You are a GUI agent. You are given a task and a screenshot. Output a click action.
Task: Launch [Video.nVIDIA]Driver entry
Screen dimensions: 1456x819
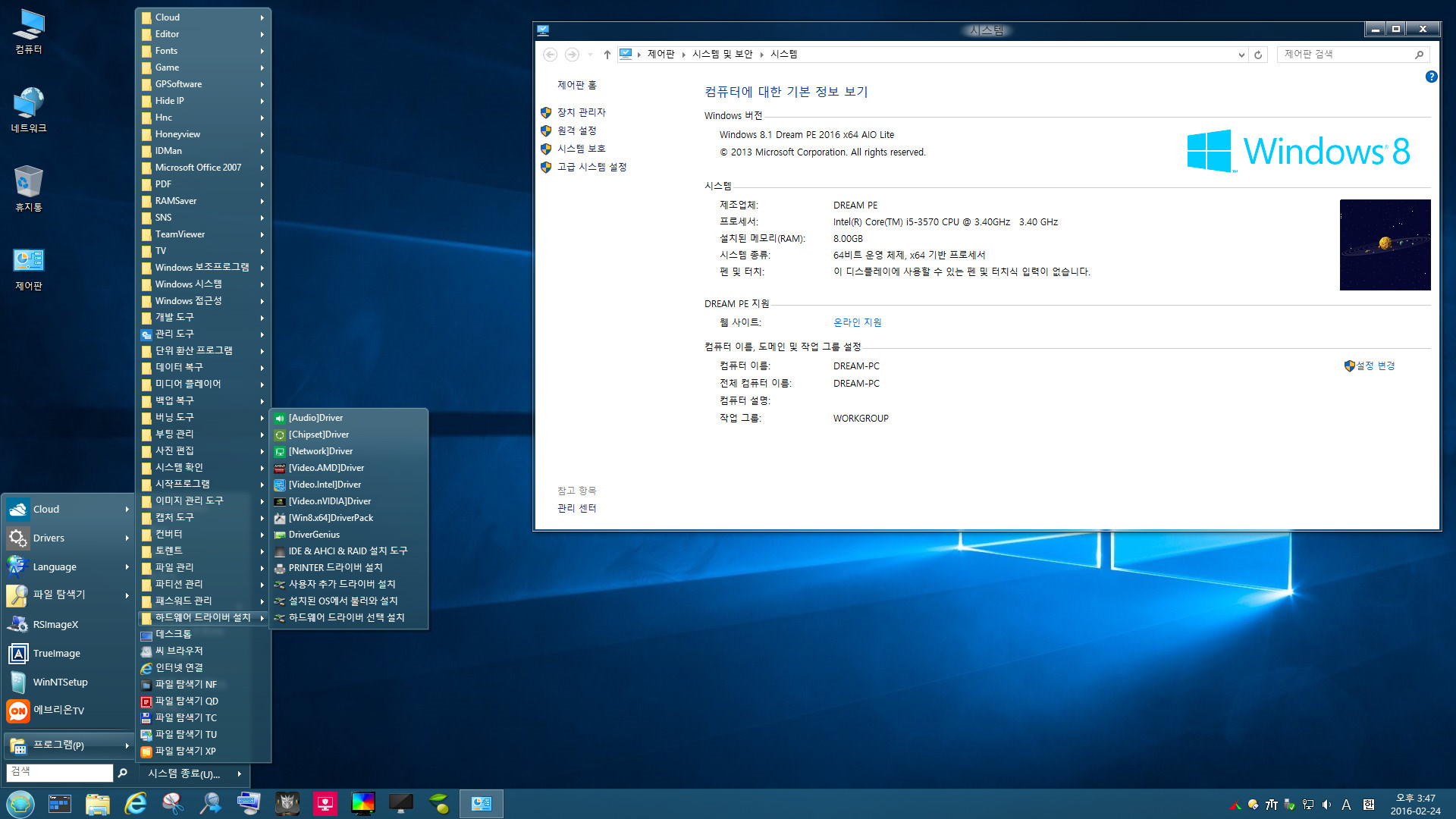(x=349, y=501)
